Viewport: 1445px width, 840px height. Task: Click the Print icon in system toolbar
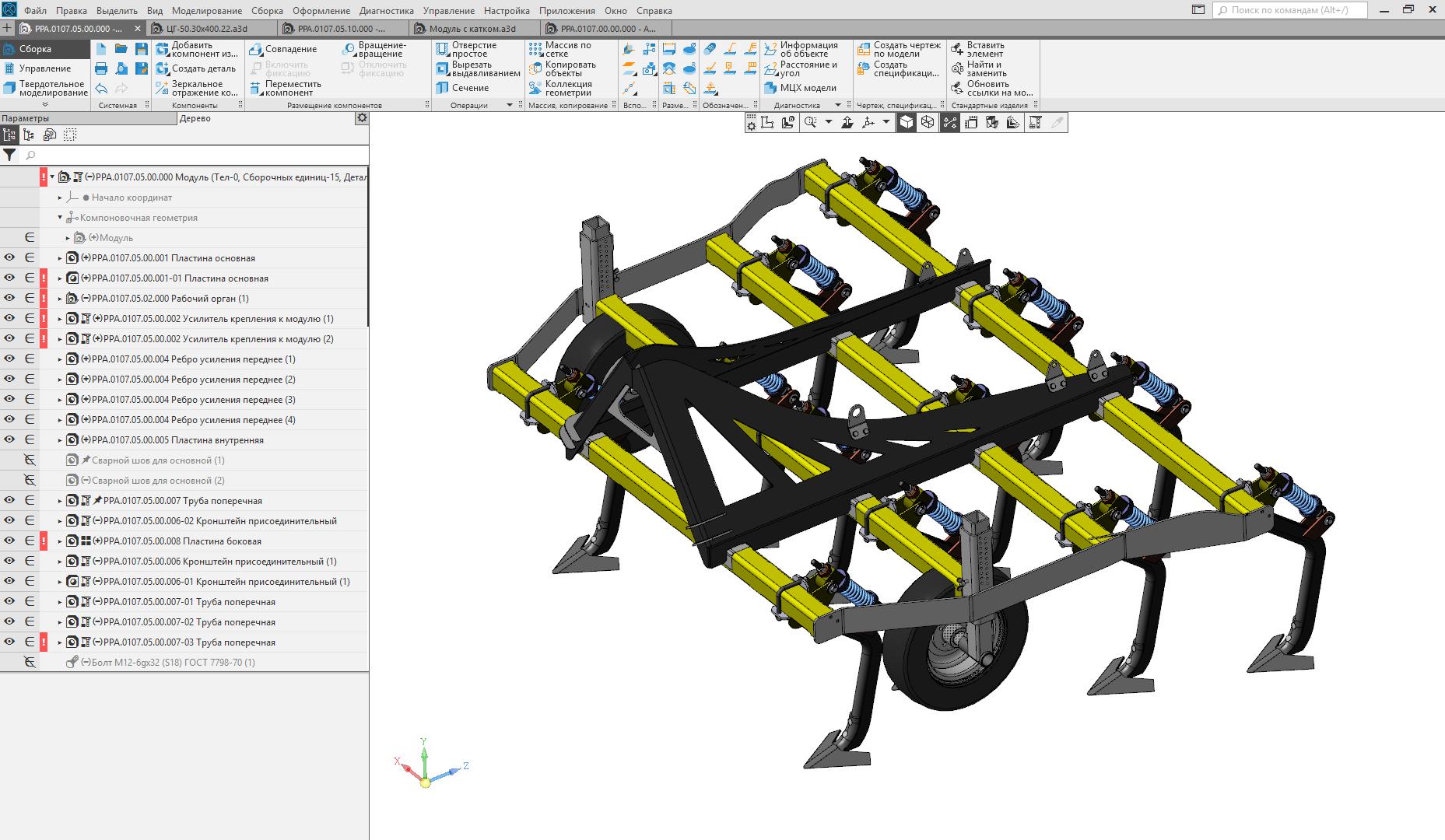[x=101, y=68]
